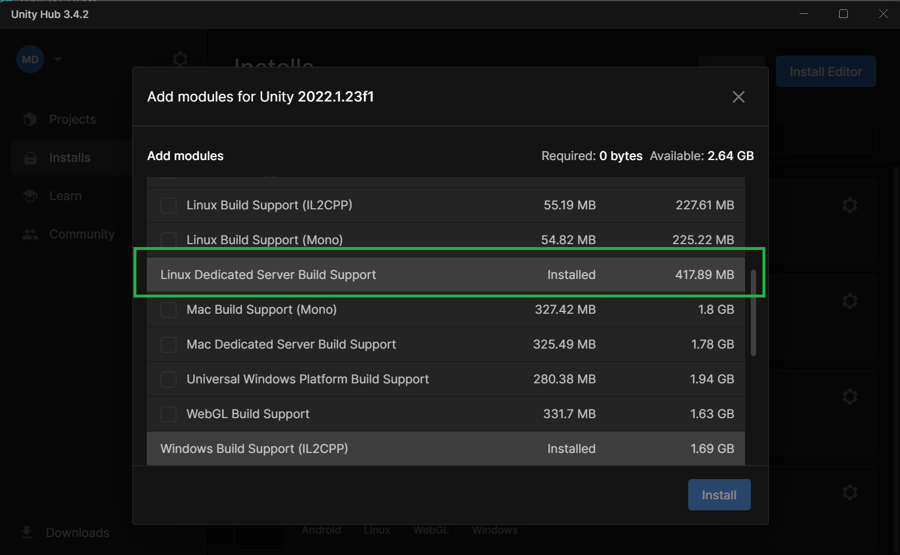This screenshot has width=900, height=555.
Task: Click the Community people icon
Action: point(30,234)
